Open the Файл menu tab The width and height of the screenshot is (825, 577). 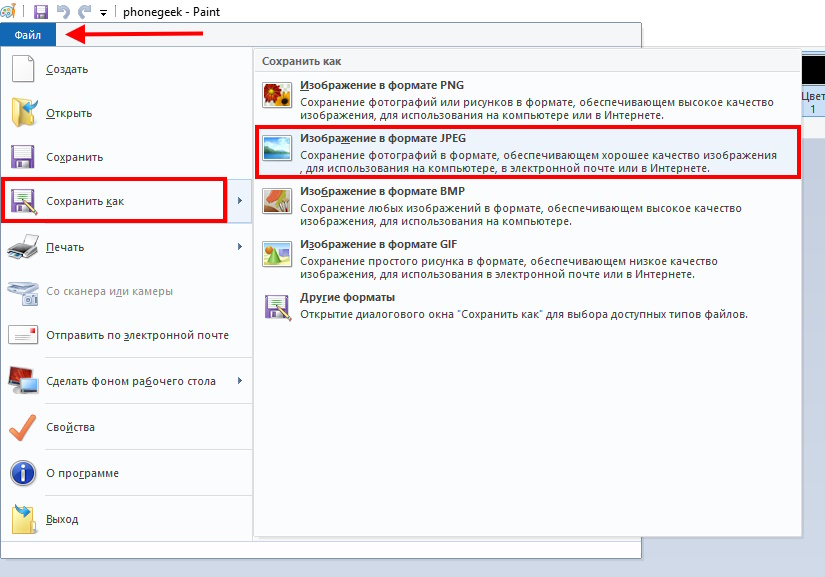click(x=27, y=35)
